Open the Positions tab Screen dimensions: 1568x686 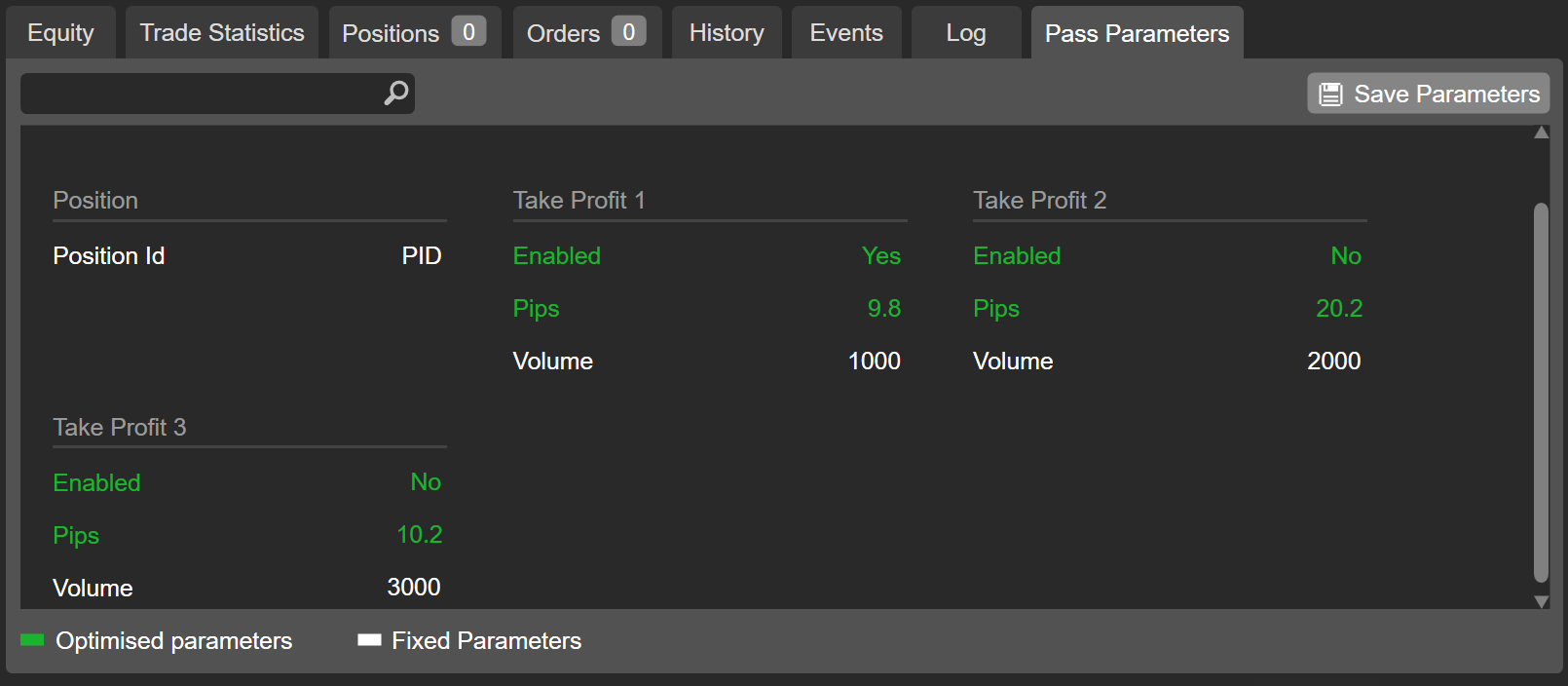tap(414, 33)
